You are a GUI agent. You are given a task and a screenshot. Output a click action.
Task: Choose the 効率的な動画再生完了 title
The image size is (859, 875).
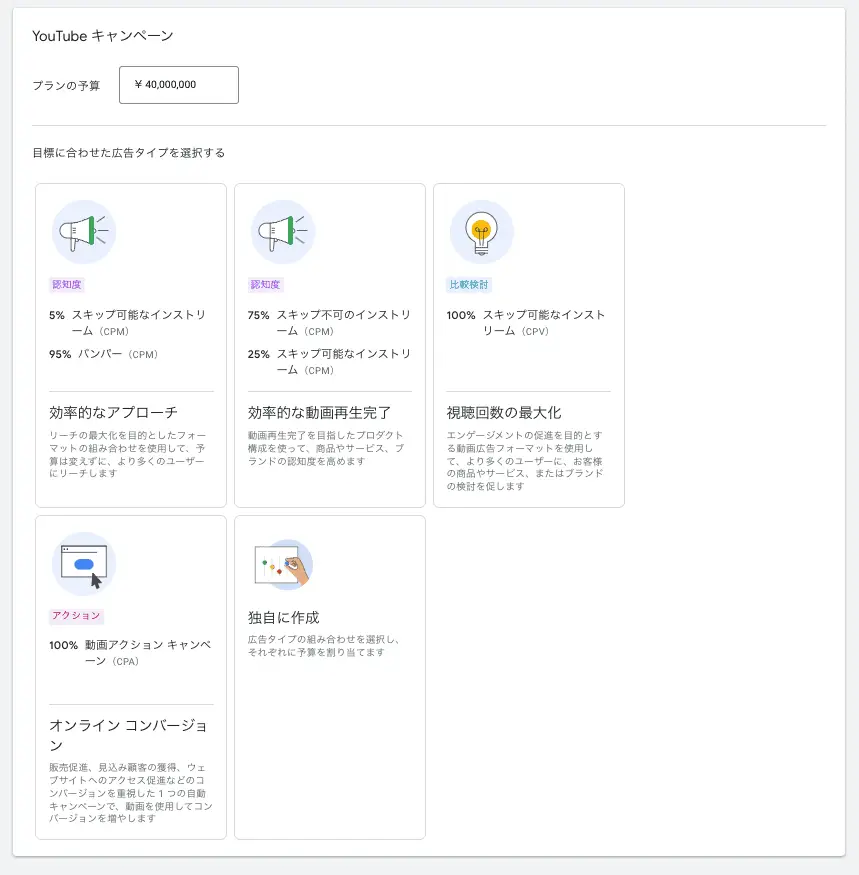(x=319, y=412)
